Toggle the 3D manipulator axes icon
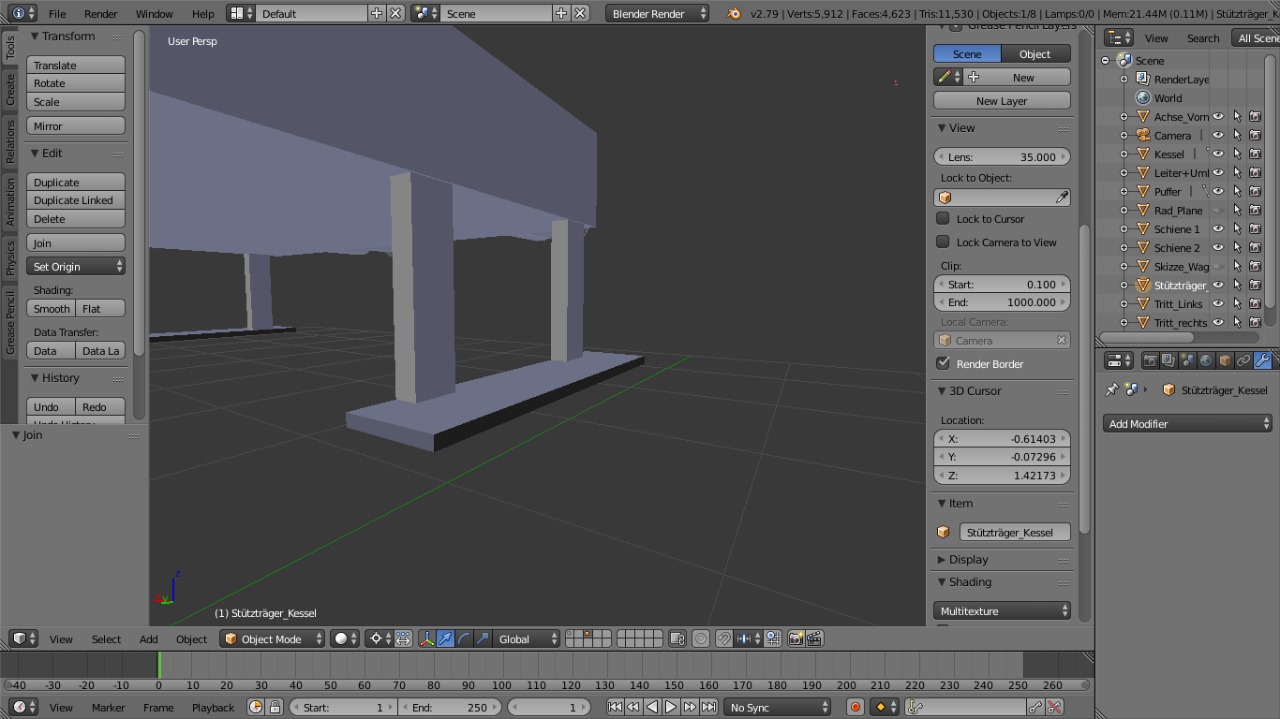Viewport: 1280px width, 719px height. (x=427, y=639)
